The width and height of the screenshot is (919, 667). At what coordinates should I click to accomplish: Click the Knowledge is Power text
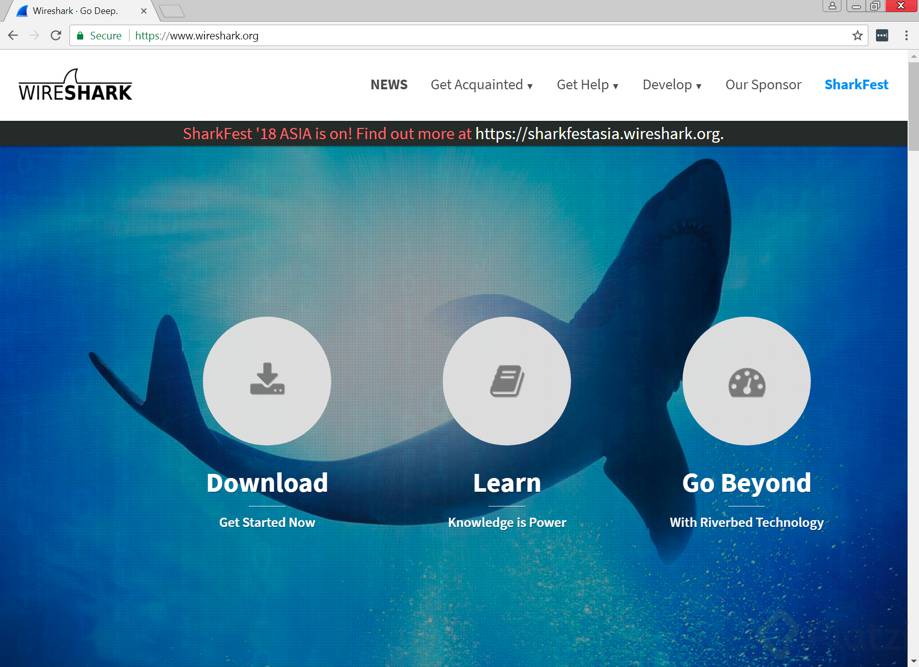[x=507, y=522]
